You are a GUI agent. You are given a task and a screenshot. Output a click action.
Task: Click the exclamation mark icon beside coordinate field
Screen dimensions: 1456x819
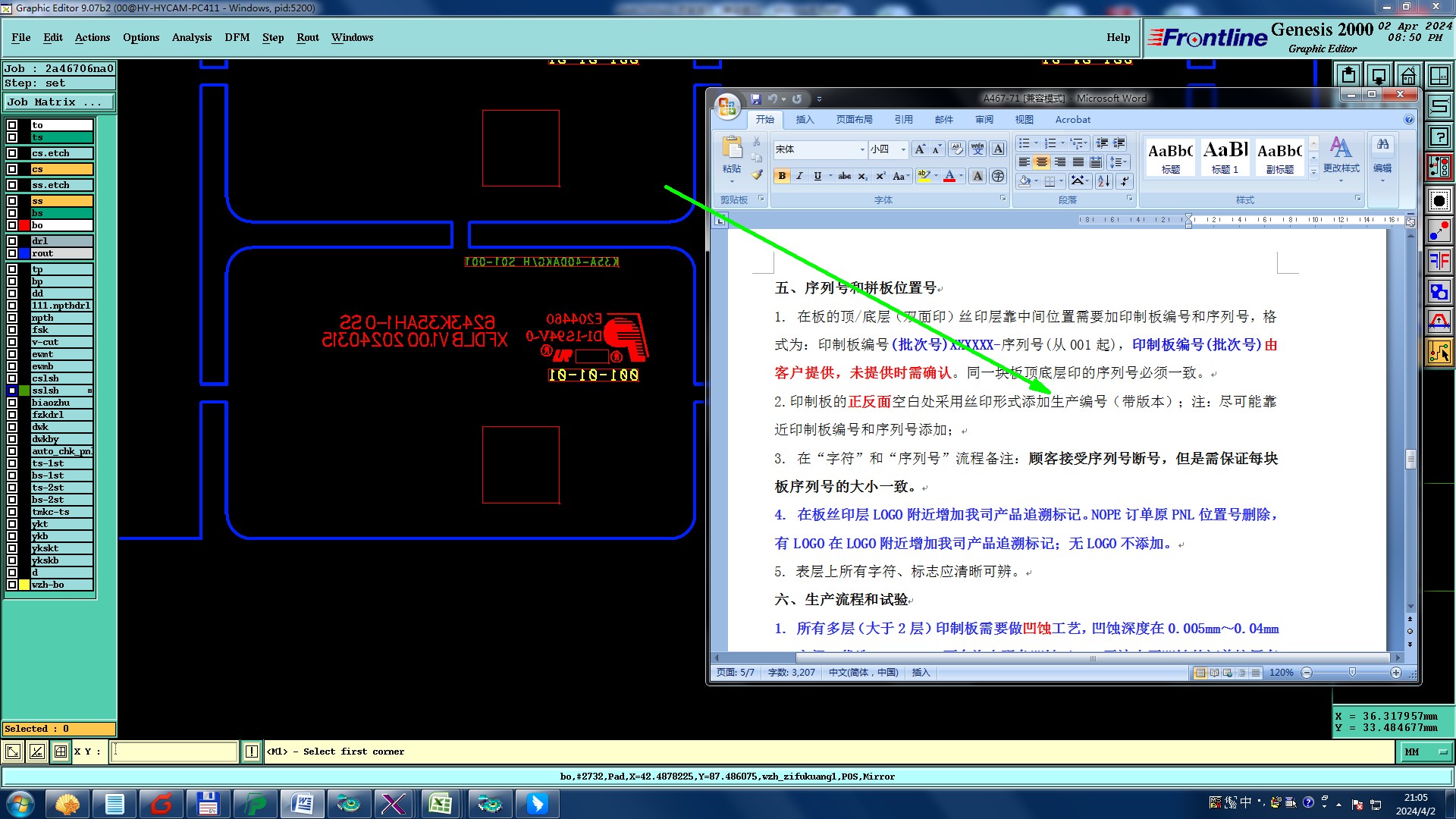pos(252,752)
